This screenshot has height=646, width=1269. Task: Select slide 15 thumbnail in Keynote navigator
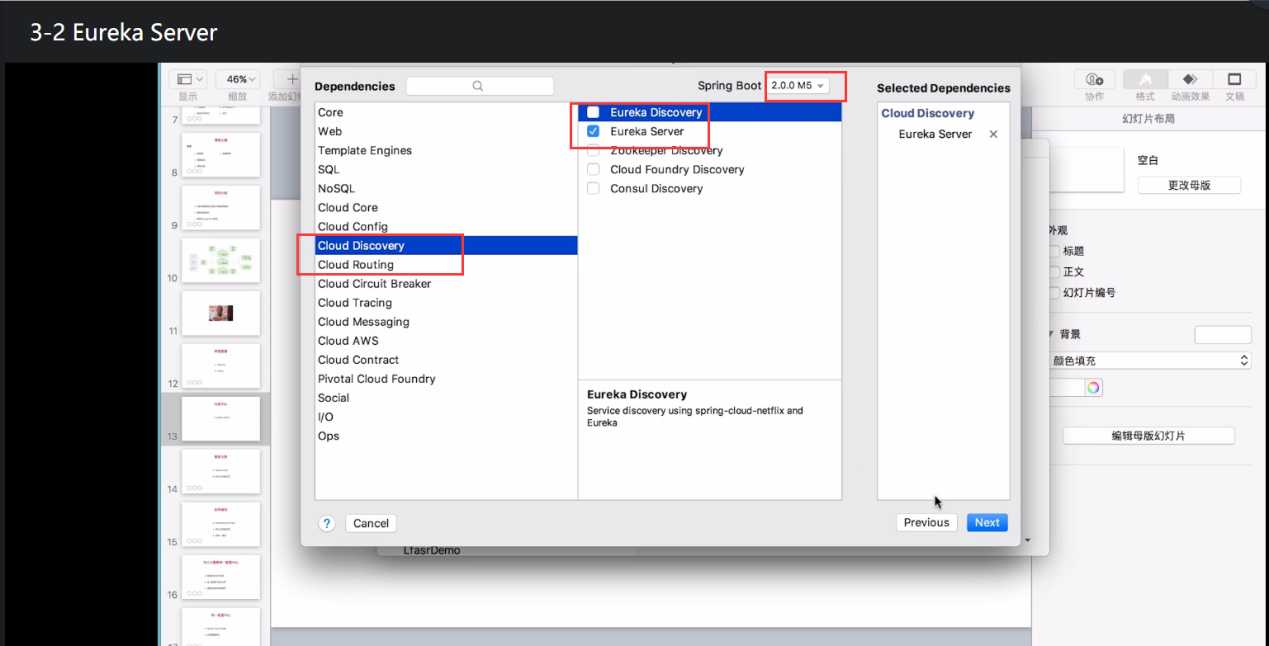pos(220,524)
